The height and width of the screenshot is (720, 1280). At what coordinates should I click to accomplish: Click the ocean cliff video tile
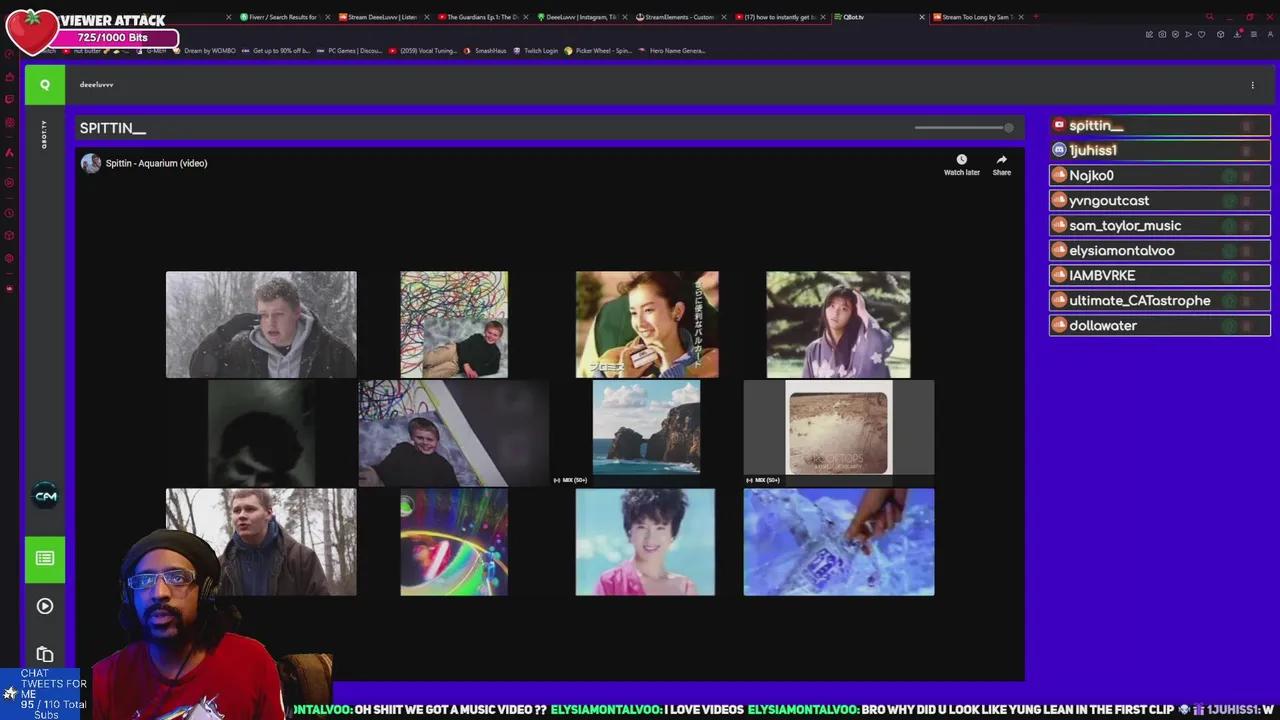click(646, 428)
